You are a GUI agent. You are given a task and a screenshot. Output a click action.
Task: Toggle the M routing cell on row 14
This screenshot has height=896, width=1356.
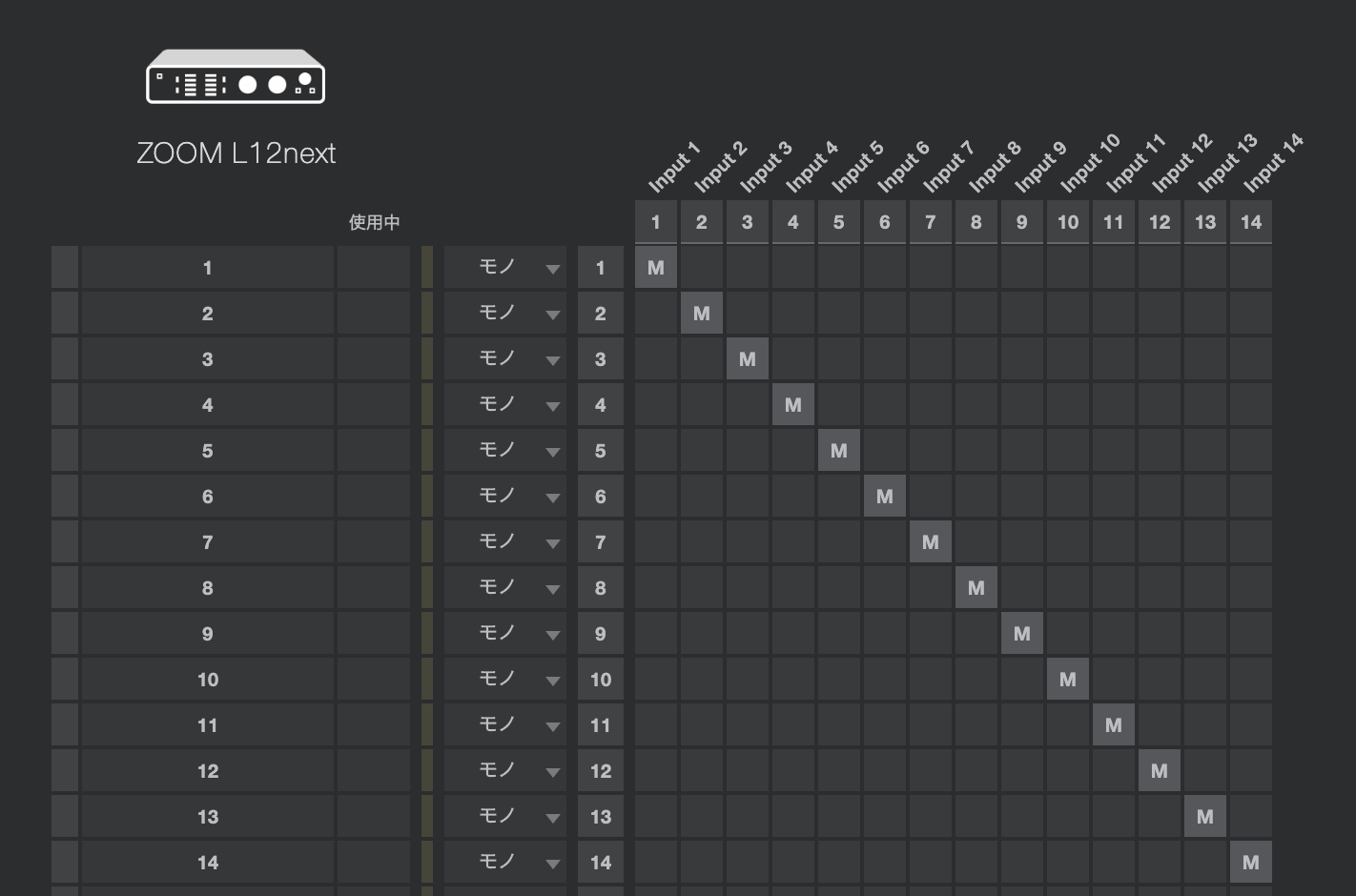[x=1251, y=863]
